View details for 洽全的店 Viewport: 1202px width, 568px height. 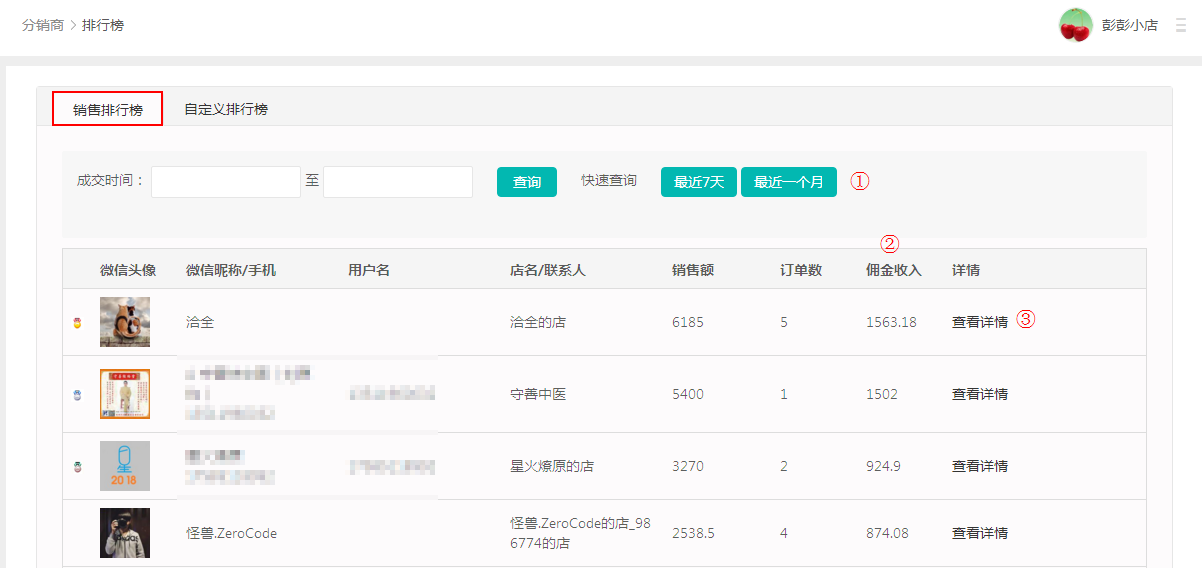pos(979,322)
